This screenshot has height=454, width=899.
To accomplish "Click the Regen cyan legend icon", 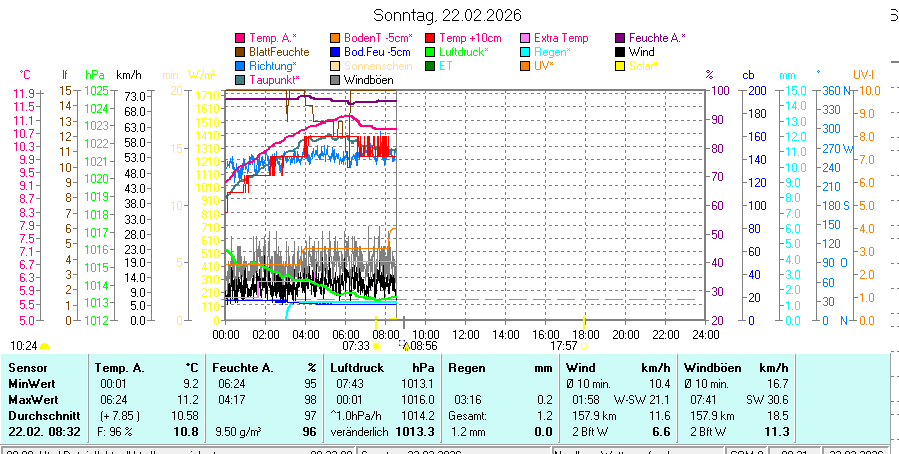I will click(x=525, y=51).
